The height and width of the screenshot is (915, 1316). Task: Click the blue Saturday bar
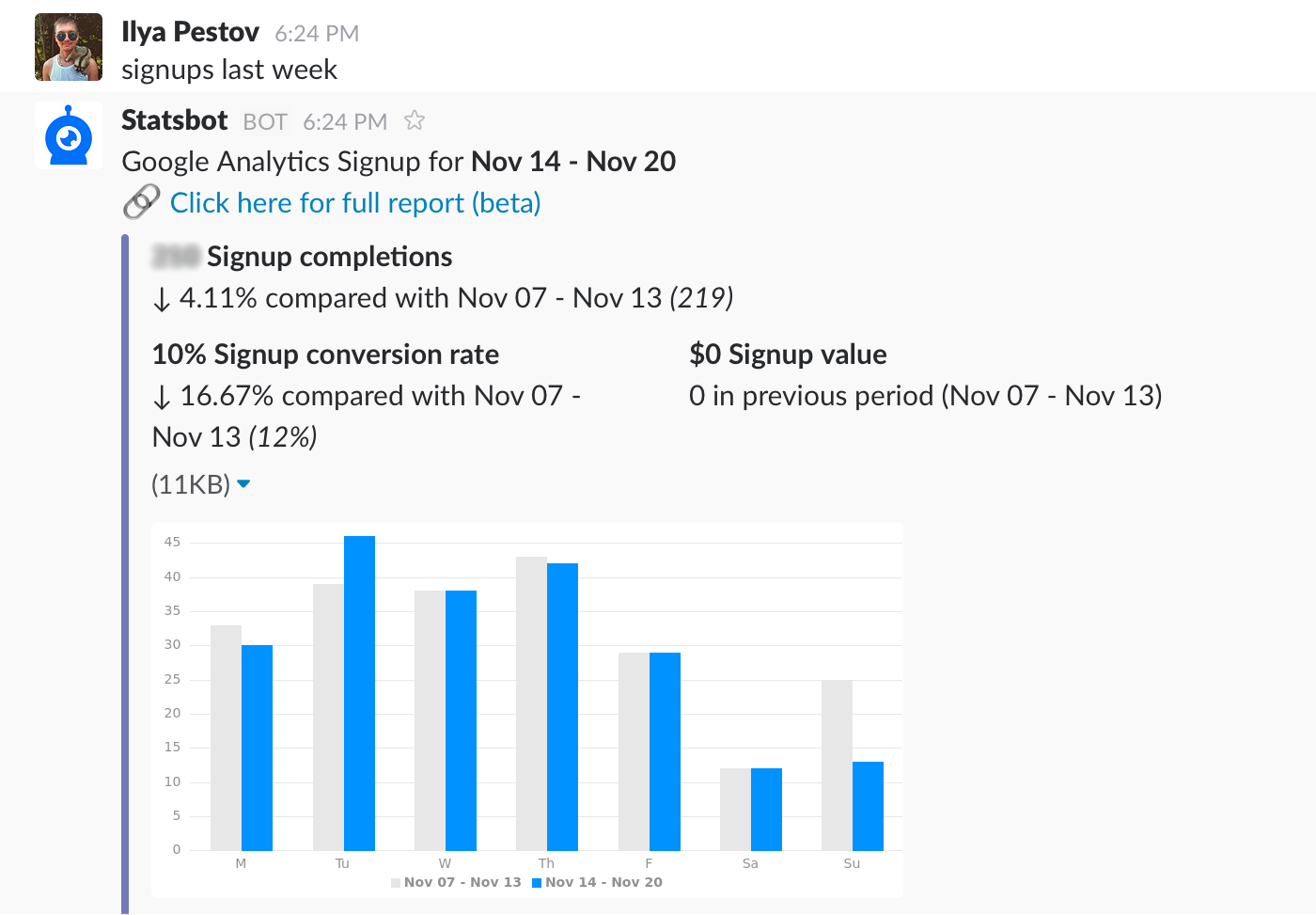click(766, 810)
